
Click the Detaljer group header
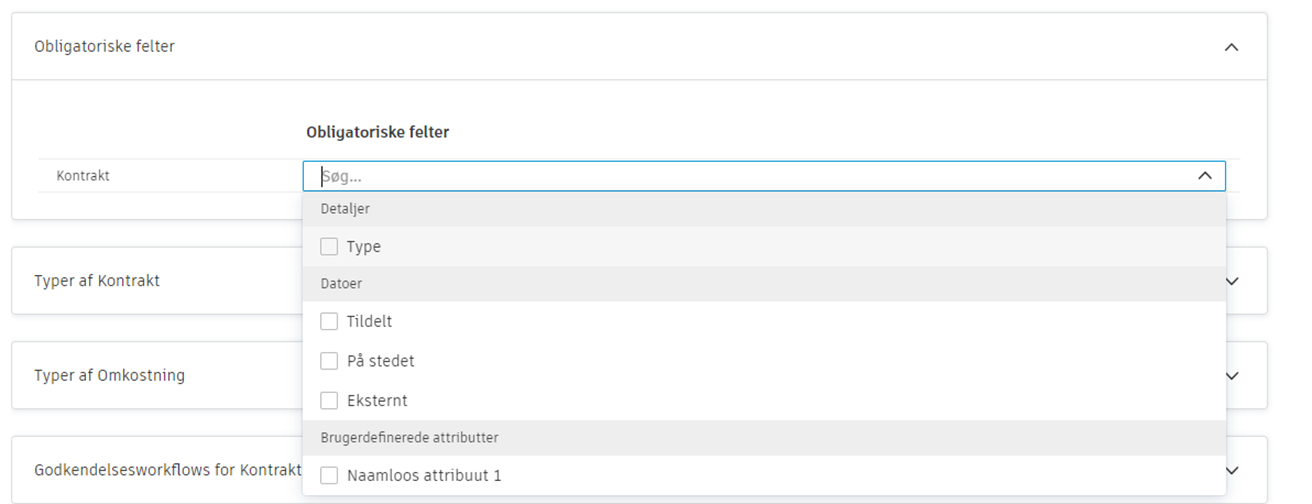click(x=344, y=209)
